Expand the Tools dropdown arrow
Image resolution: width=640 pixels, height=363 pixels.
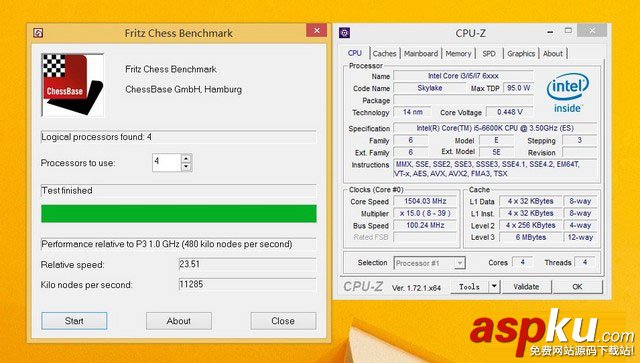click(x=494, y=287)
